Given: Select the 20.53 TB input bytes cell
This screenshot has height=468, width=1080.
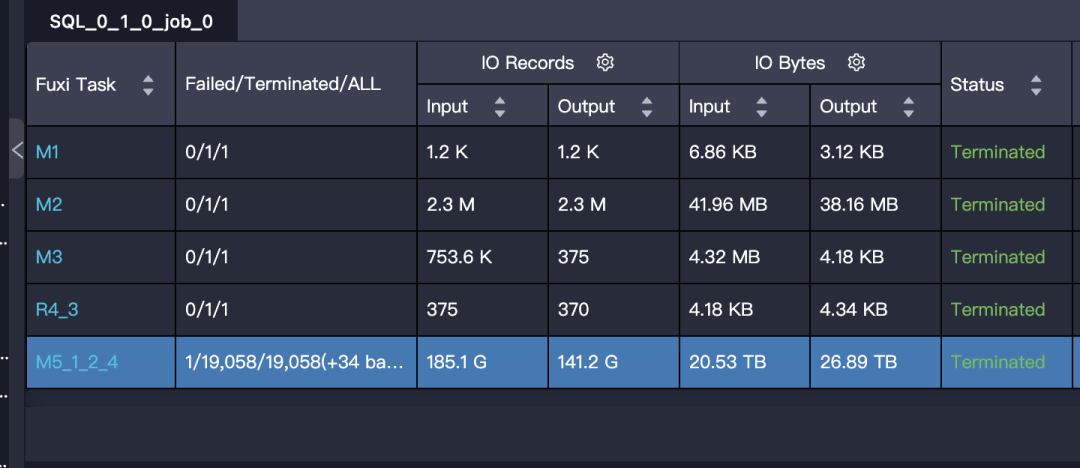Looking at the screenshot, I should 745,363.
